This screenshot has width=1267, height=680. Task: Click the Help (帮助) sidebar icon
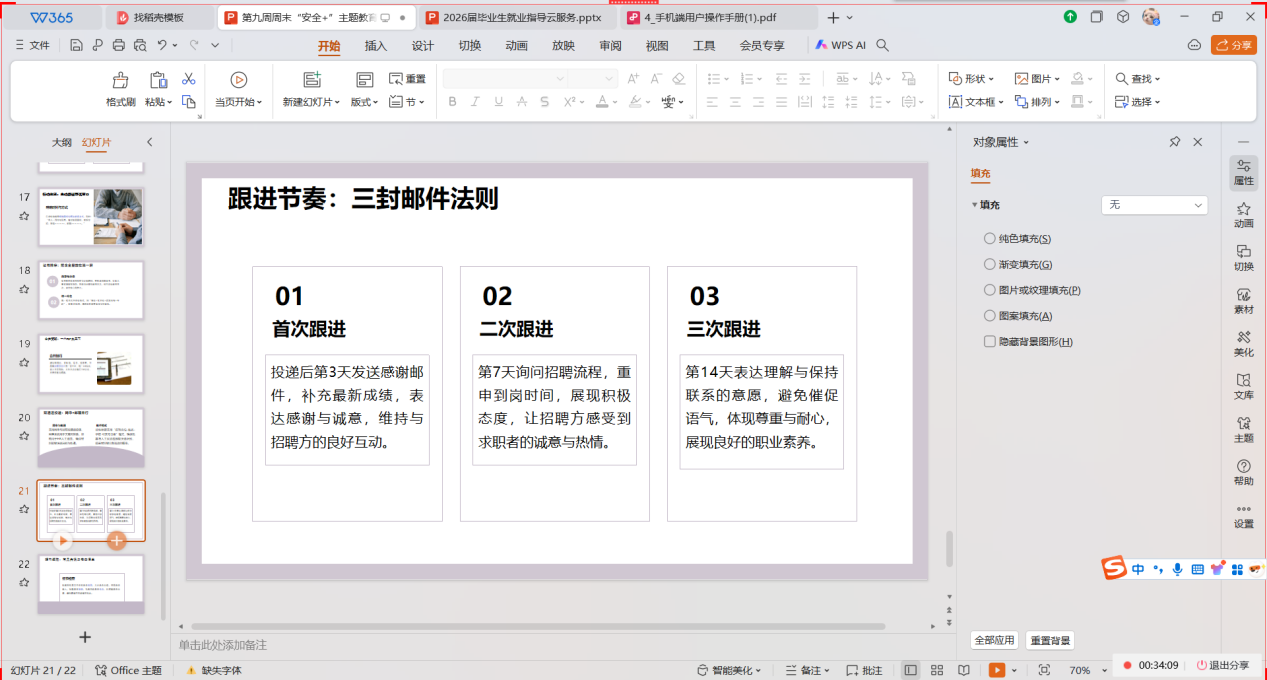[1243, 472]
